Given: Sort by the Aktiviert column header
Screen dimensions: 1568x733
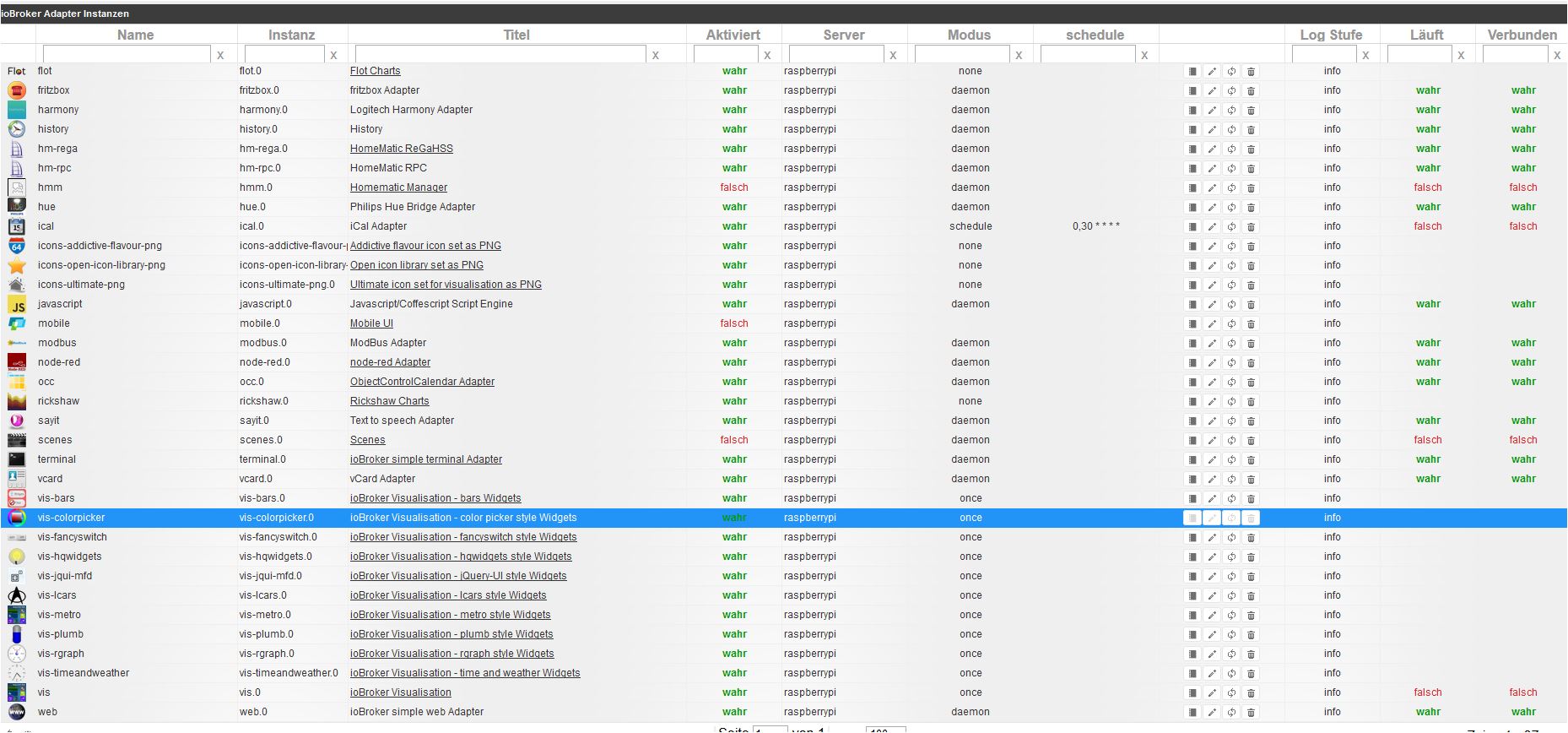Looking at the screenshot, I should [733, 35].
